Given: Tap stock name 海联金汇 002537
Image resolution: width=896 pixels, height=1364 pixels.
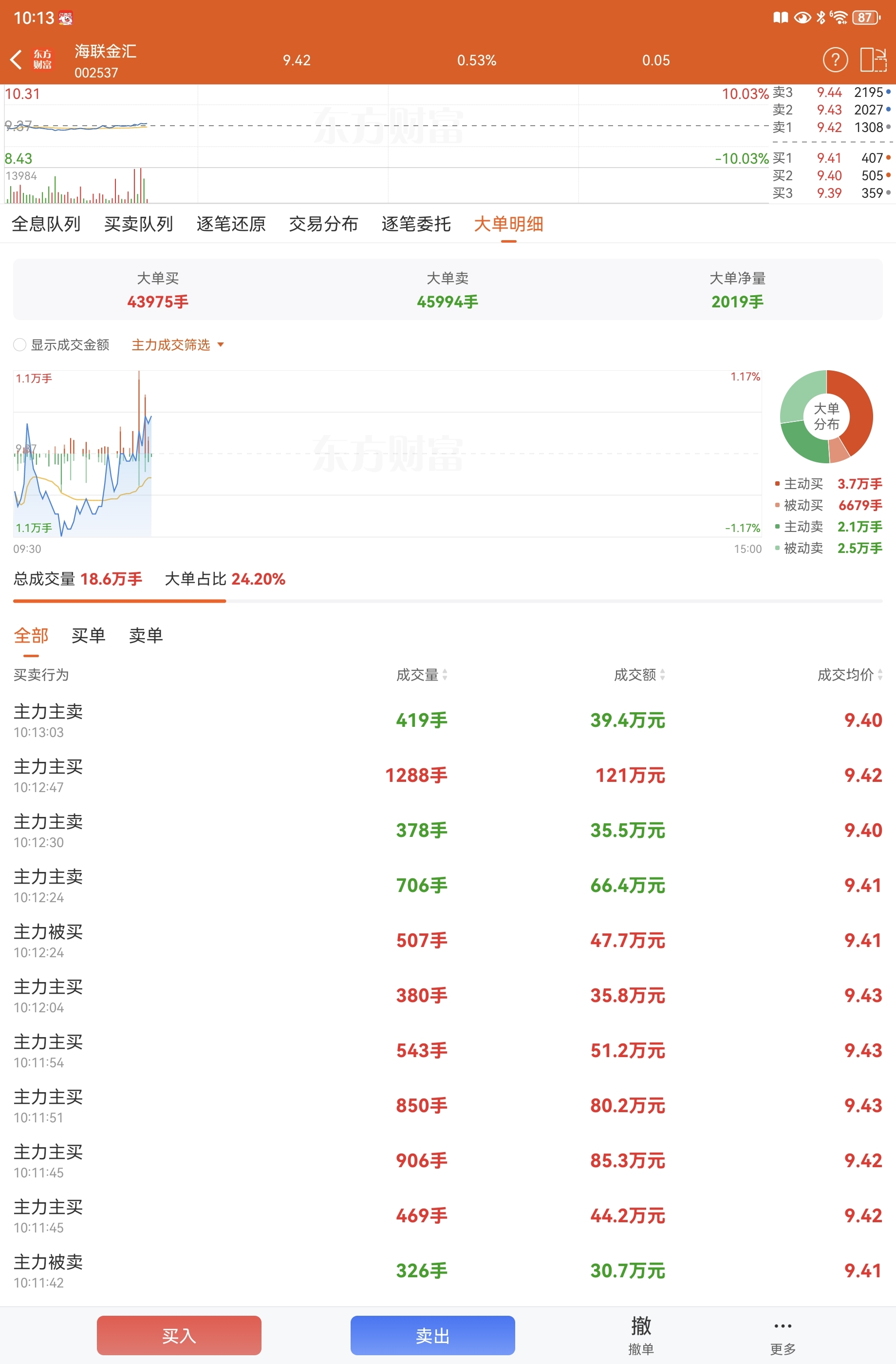Looking at the screenshot, I should click(x=105, y=61).
